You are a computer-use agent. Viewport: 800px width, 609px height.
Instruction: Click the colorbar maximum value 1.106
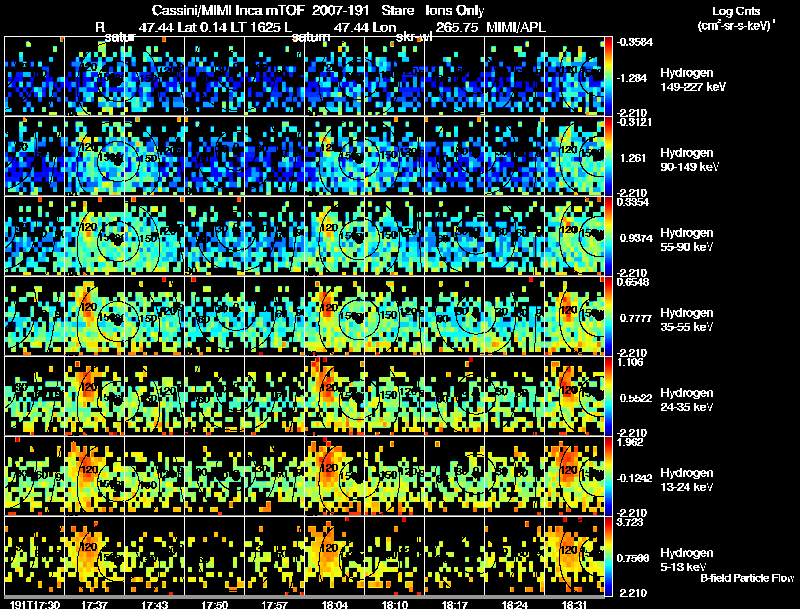coord(630,362)
